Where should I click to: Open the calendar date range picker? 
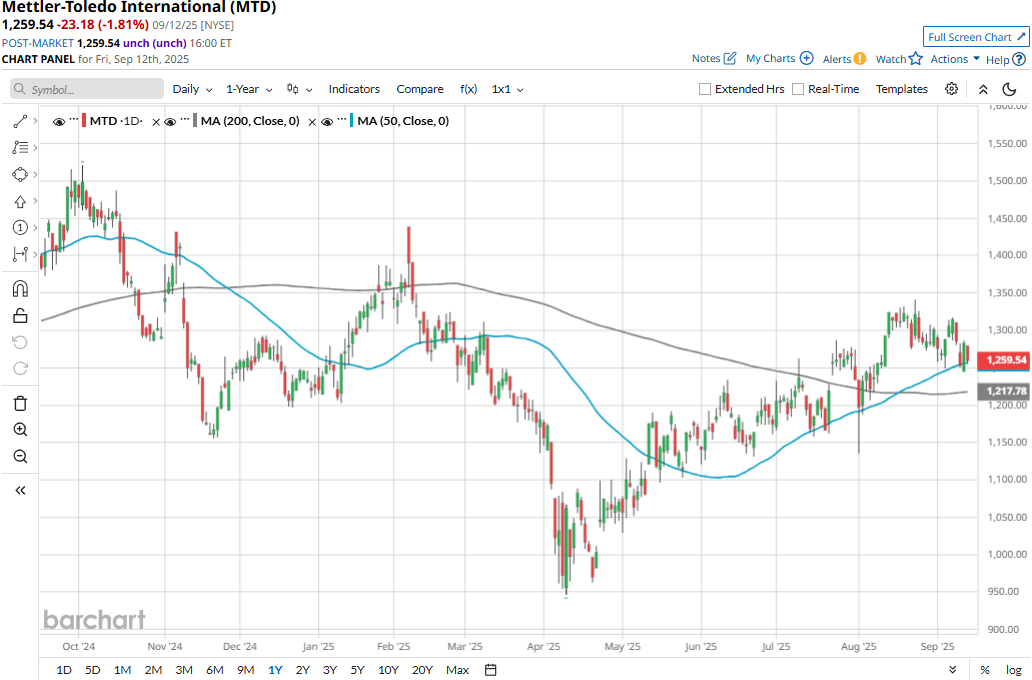[x=490, y=669]
